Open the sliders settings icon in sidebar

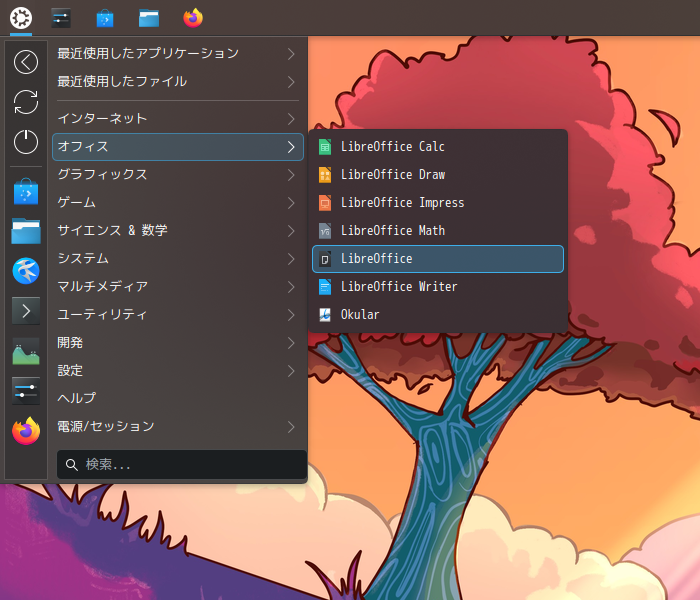(x=26, y=391)
